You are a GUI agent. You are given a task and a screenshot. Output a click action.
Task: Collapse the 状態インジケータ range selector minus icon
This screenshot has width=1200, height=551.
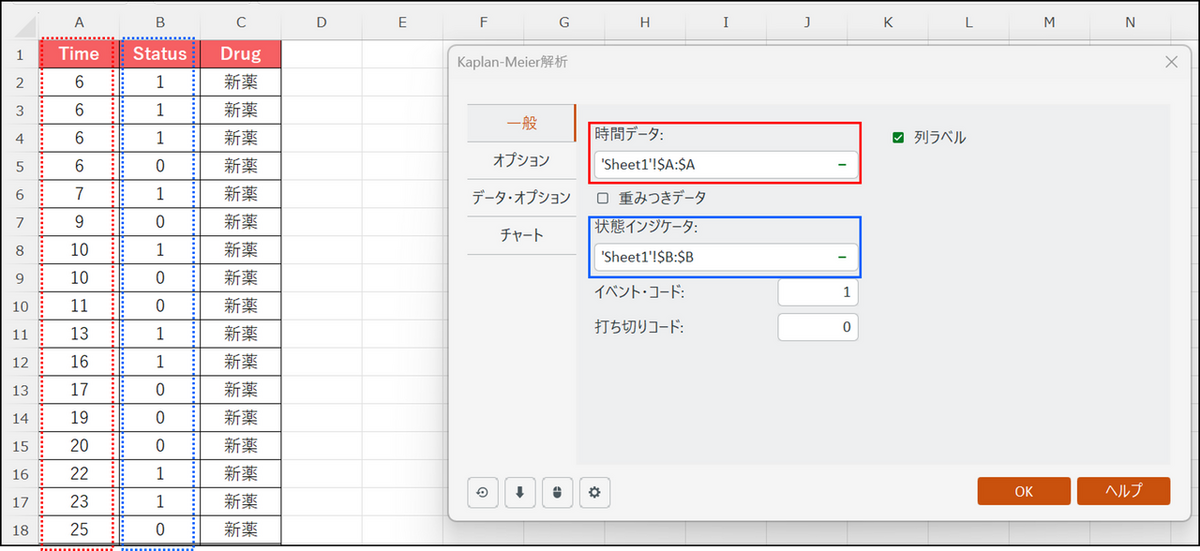click(x=842, y=257)
